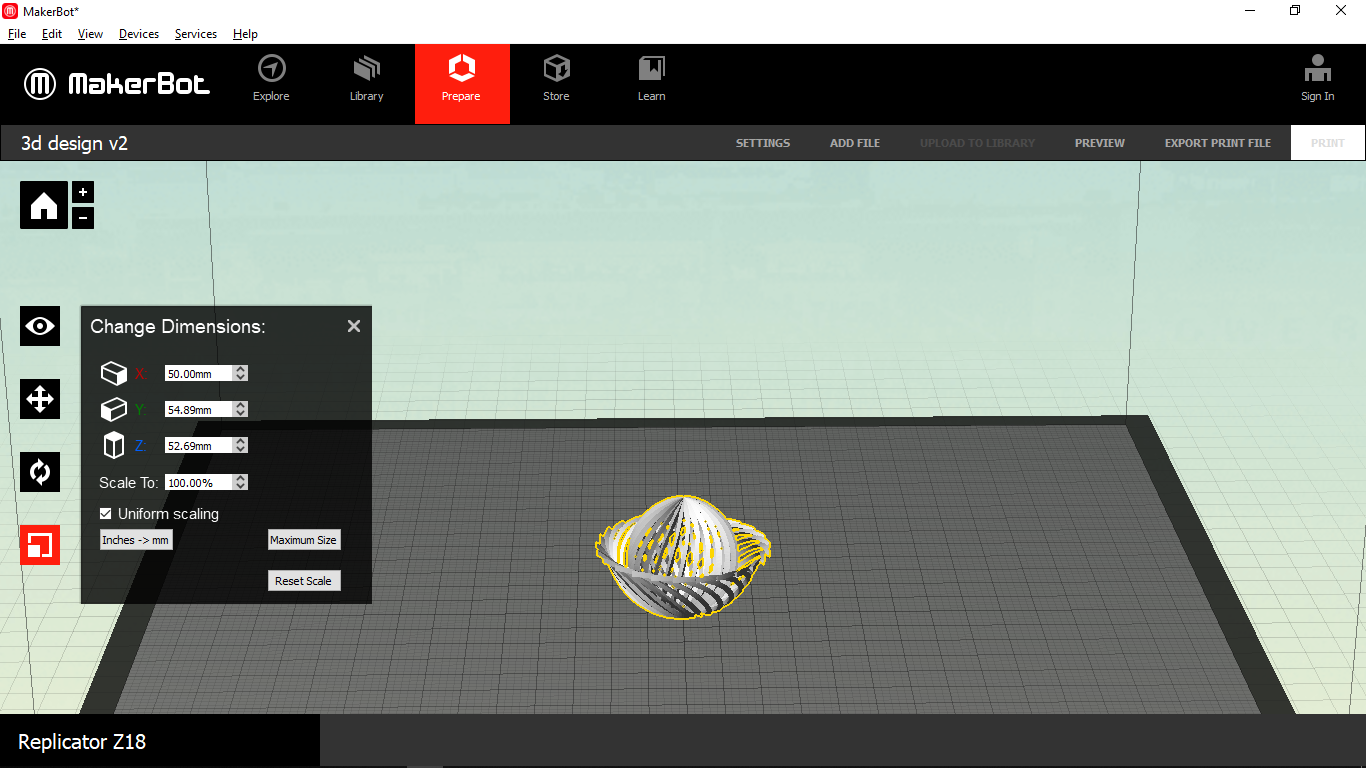Click the MakerBot logo
The height and width of the screenshot is (768, 1366).
coord(117,84)
